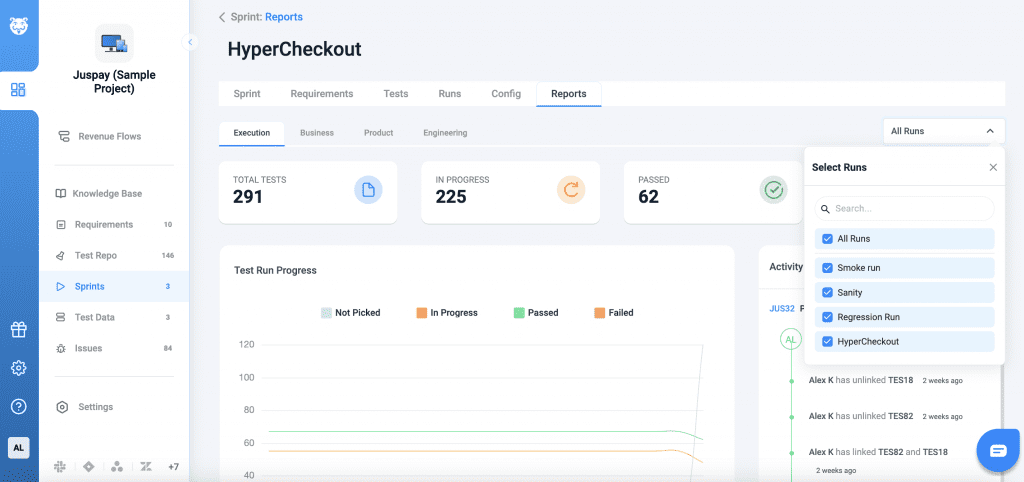Uncheck the Smoke run checkbox
Image resolution: width=1024 pixels, height=482 pixels.
pos(827,268)
